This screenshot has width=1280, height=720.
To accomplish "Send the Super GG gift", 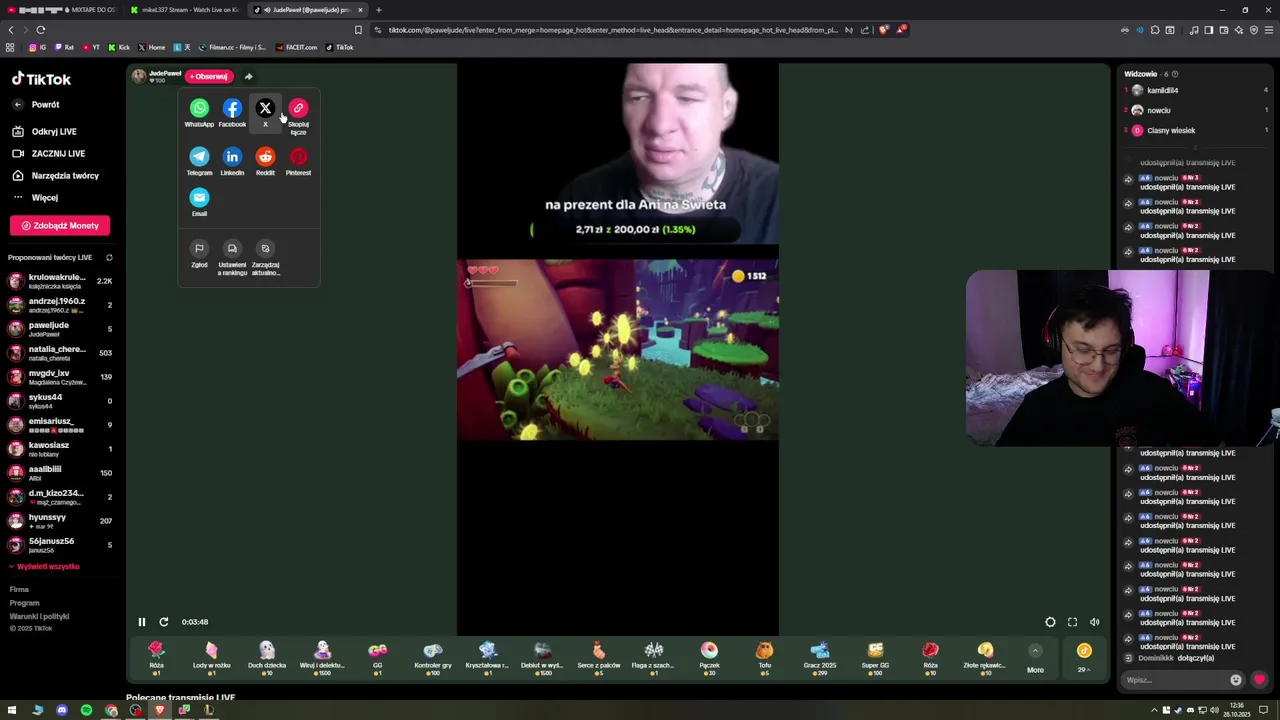I will (875, 658).
